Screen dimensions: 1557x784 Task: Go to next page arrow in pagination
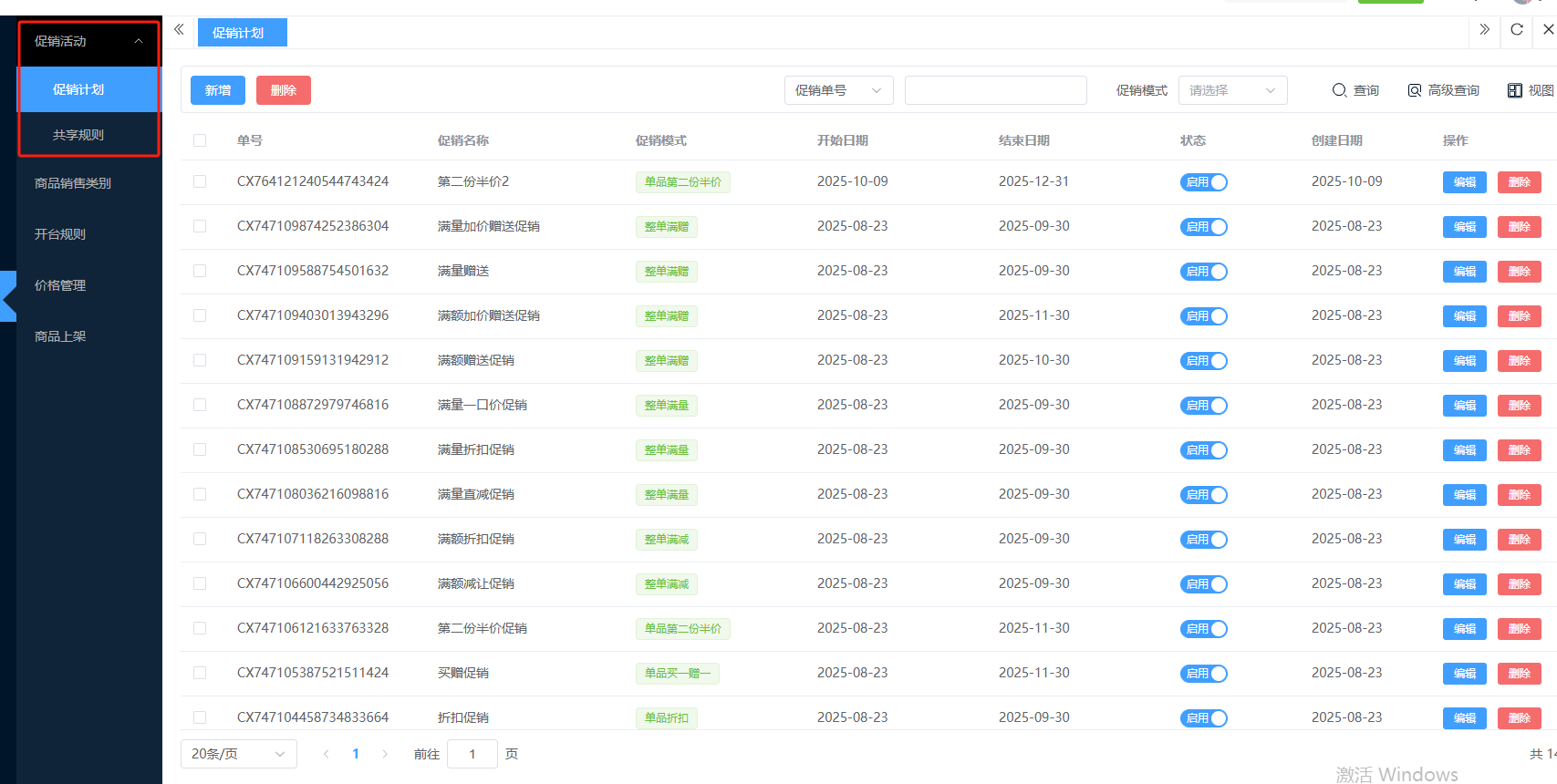pos(385,754)
